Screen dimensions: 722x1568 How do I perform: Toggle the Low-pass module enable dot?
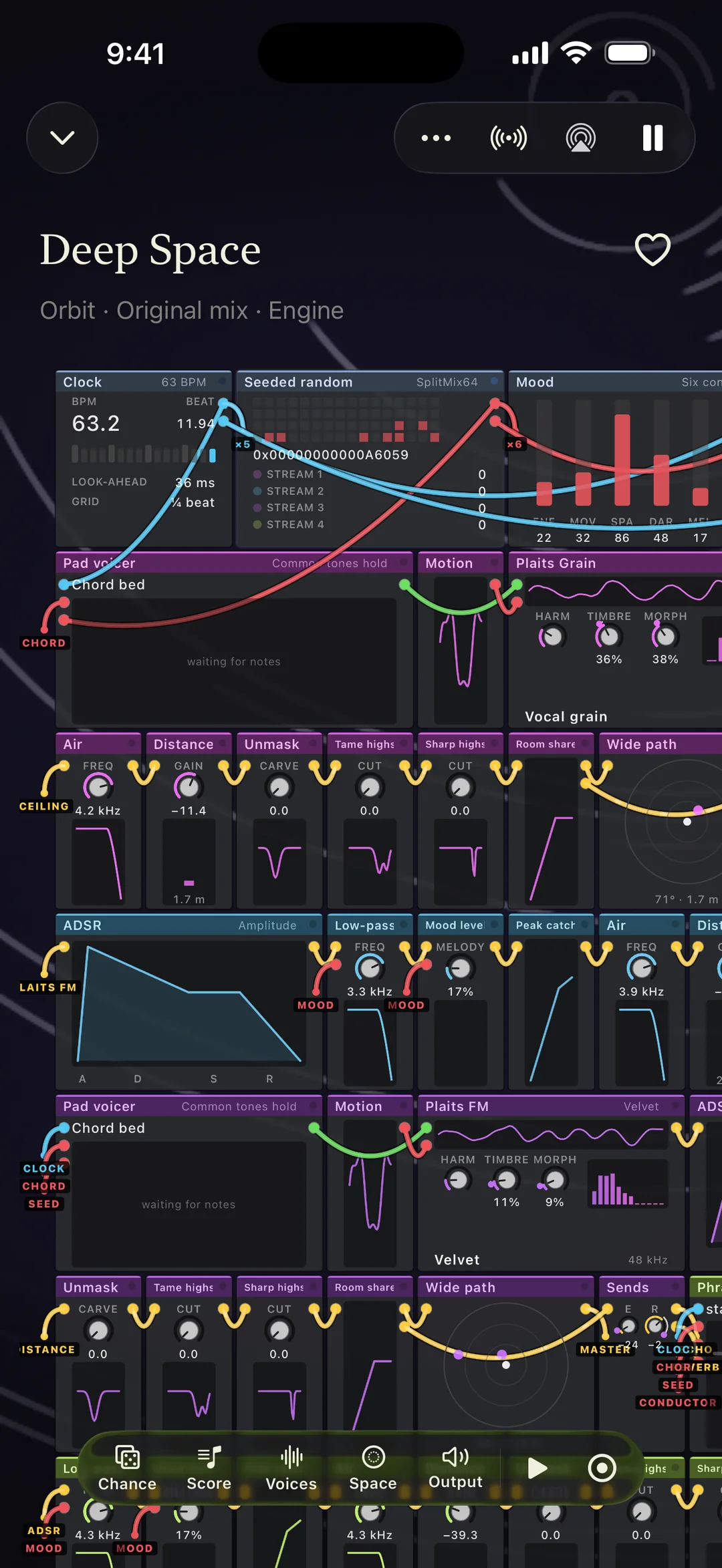coord(404,925)
